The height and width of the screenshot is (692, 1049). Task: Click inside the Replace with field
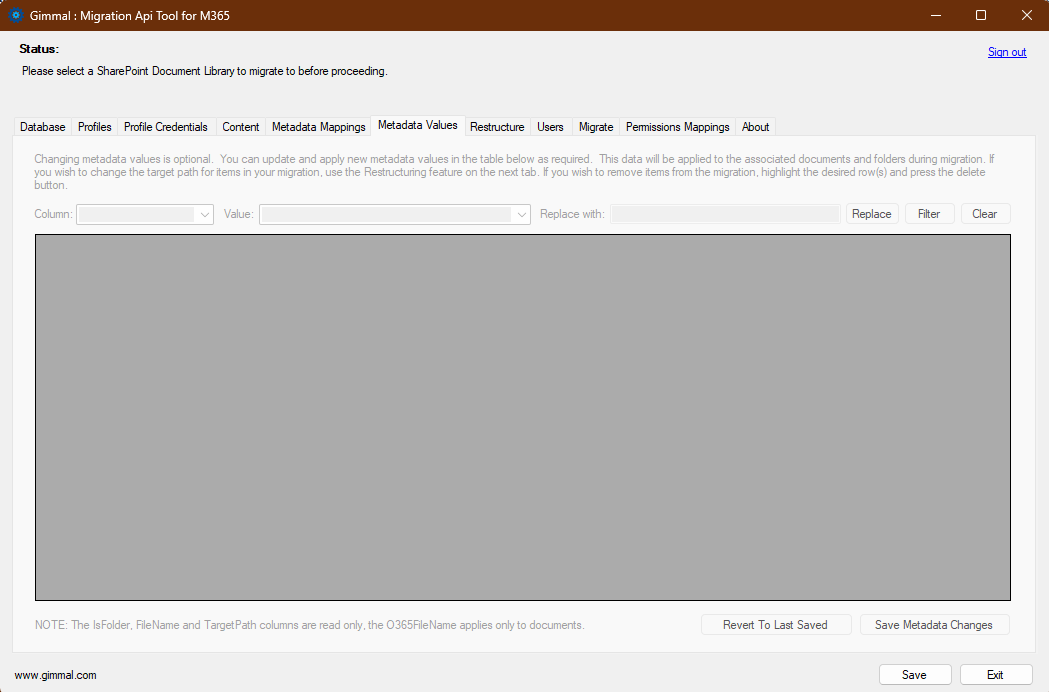pyautogui.click(x=724, y=213)
